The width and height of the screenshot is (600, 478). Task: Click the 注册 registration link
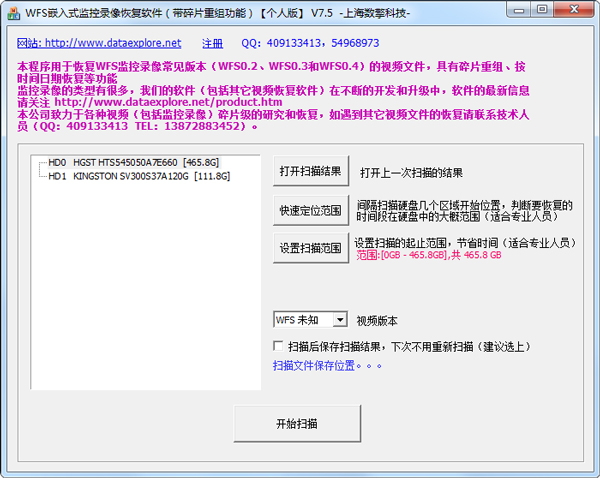click(x=213, y=44)
